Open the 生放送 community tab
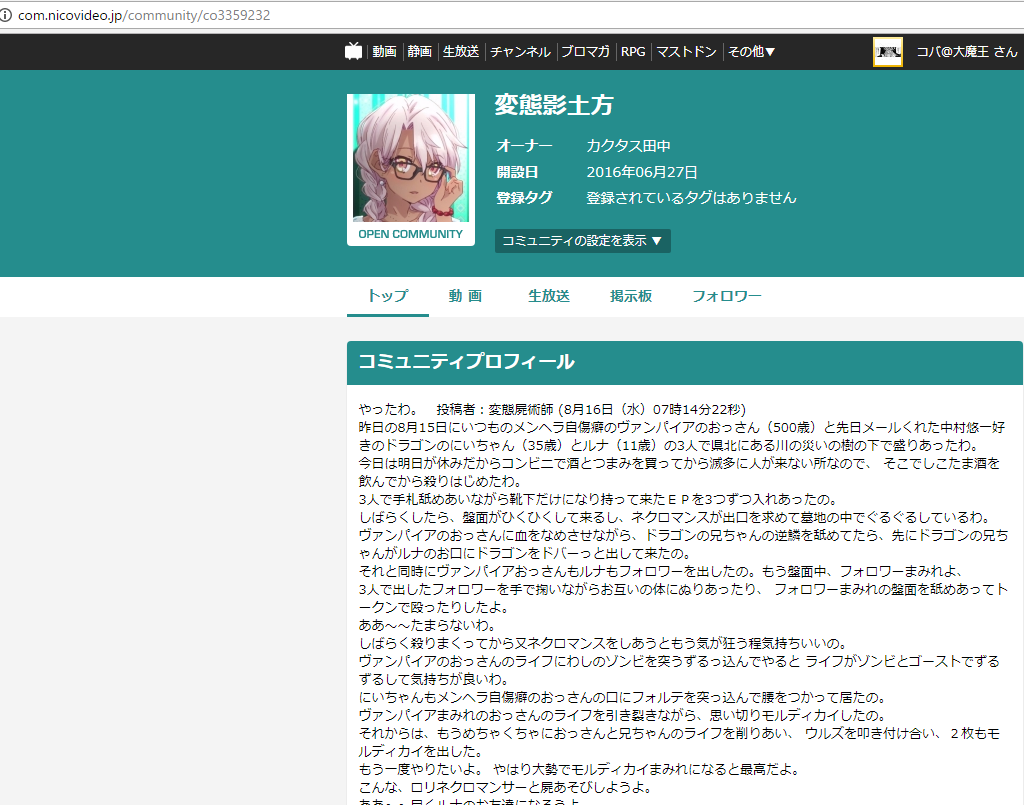Screen dimensions: 1024x805 pos(548,296)
